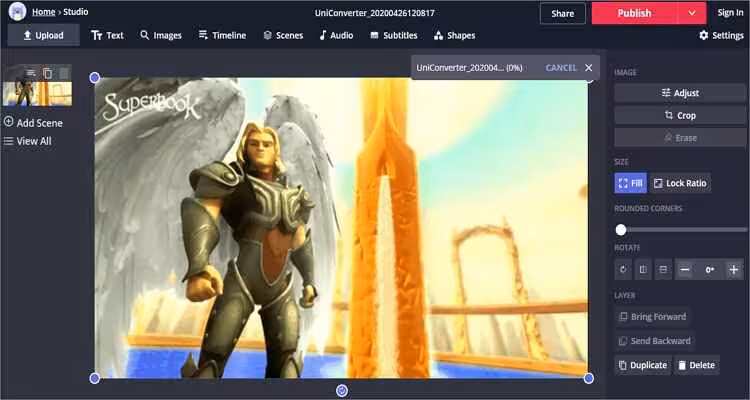The width and height of the screenshot is (750, 400).
Task: Click the bottom-right resize handle of the image
Action: point(589,378)
